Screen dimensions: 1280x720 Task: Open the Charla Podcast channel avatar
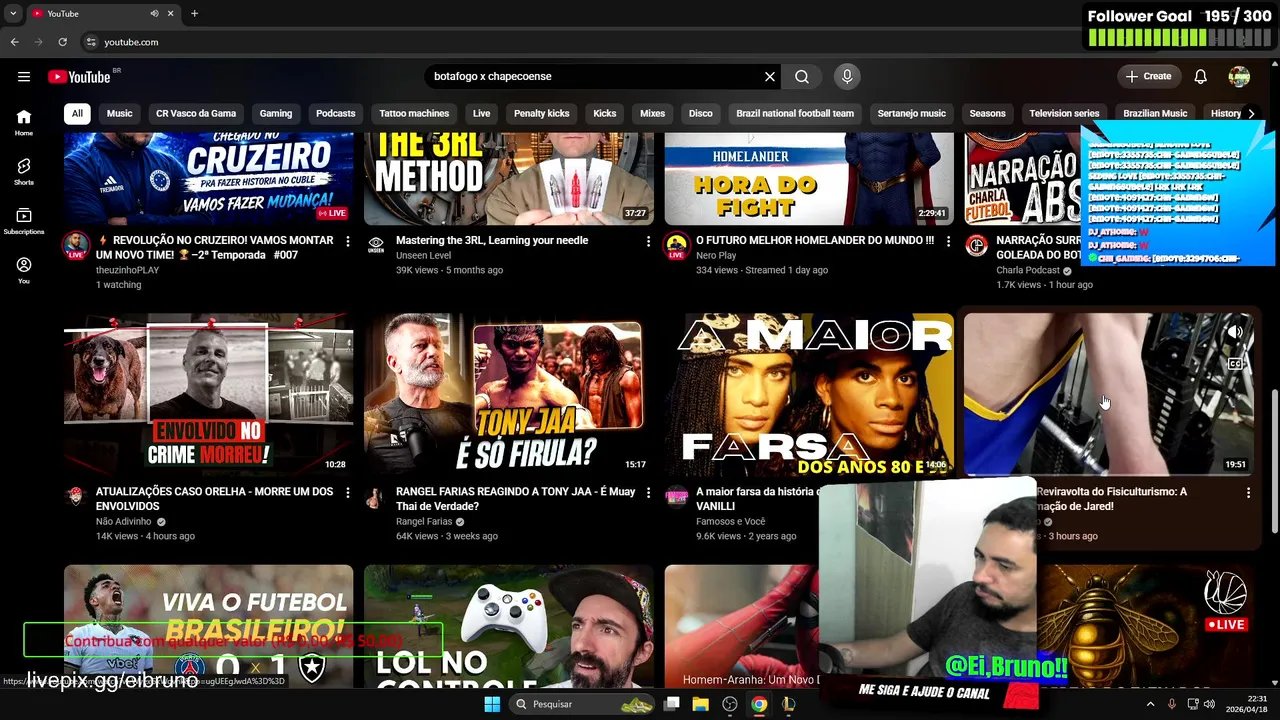(976, 245)
